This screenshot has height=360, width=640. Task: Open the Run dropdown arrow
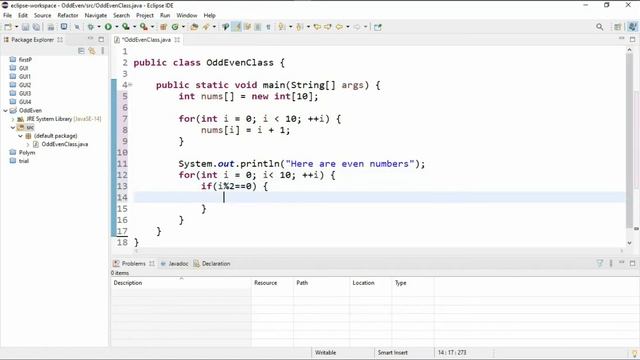[116, 27]
